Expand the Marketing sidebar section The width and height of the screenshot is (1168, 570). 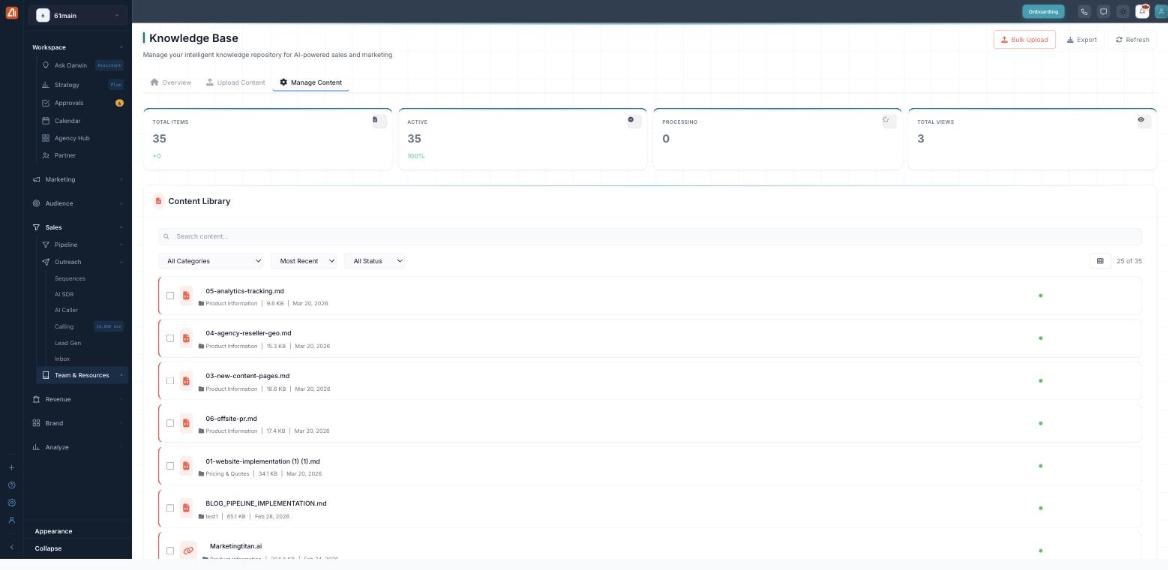click(78, 180)
